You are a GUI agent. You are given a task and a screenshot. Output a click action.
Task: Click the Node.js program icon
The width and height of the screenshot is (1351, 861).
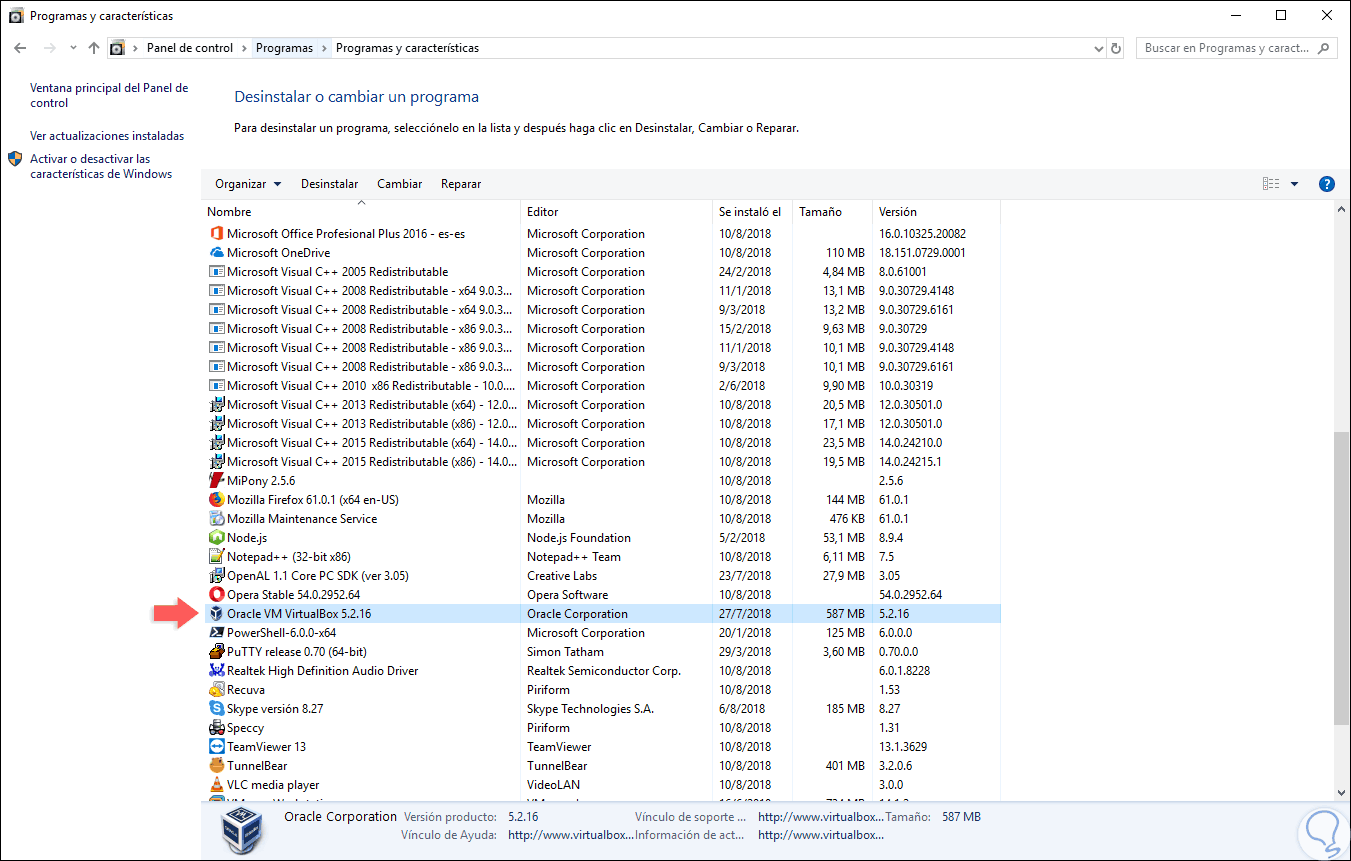click(216, 538)
